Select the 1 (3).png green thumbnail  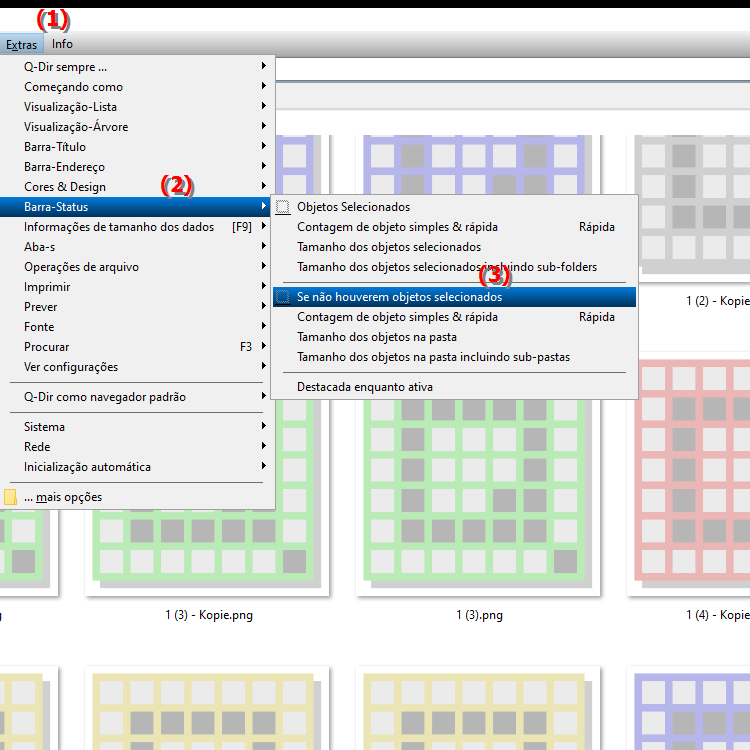coord(478,497)
